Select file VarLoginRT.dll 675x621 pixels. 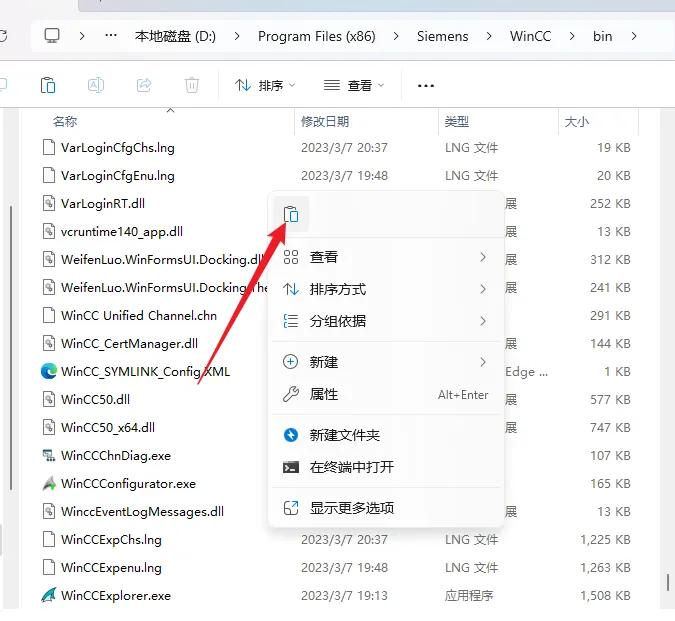pyautogui.click(x=103, y=204)
